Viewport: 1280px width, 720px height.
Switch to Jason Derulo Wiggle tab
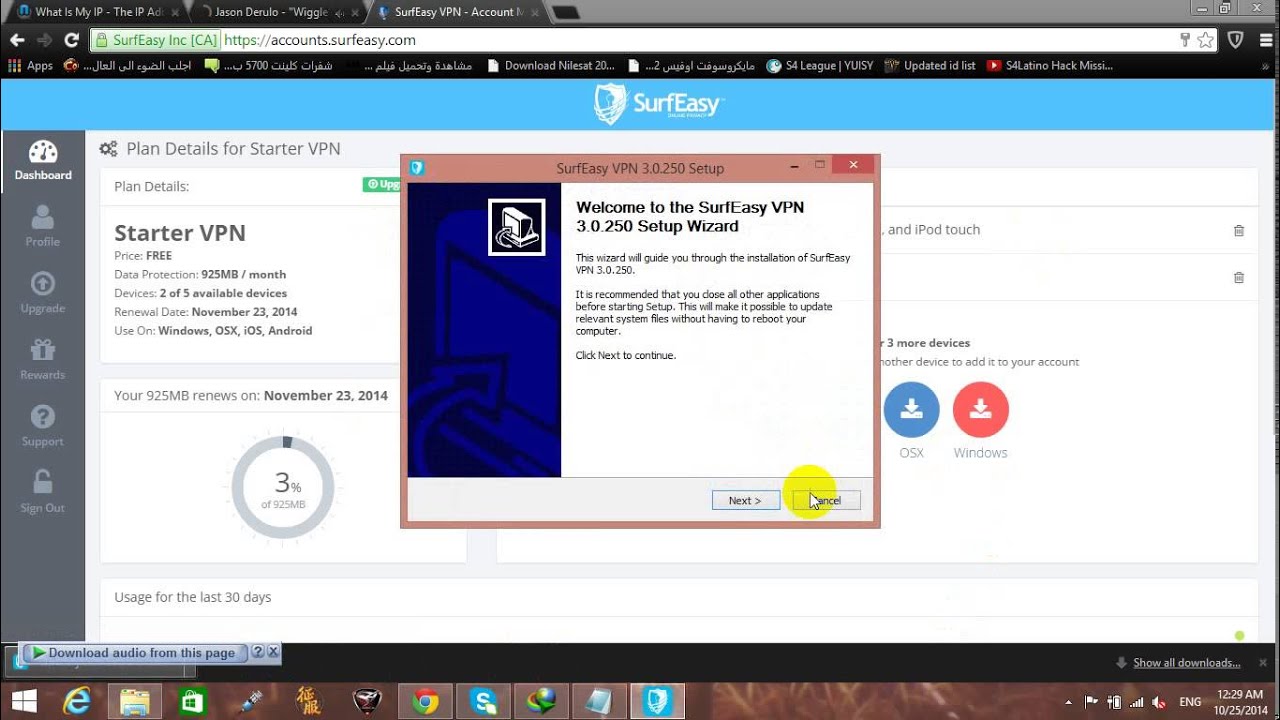(277, 12)
